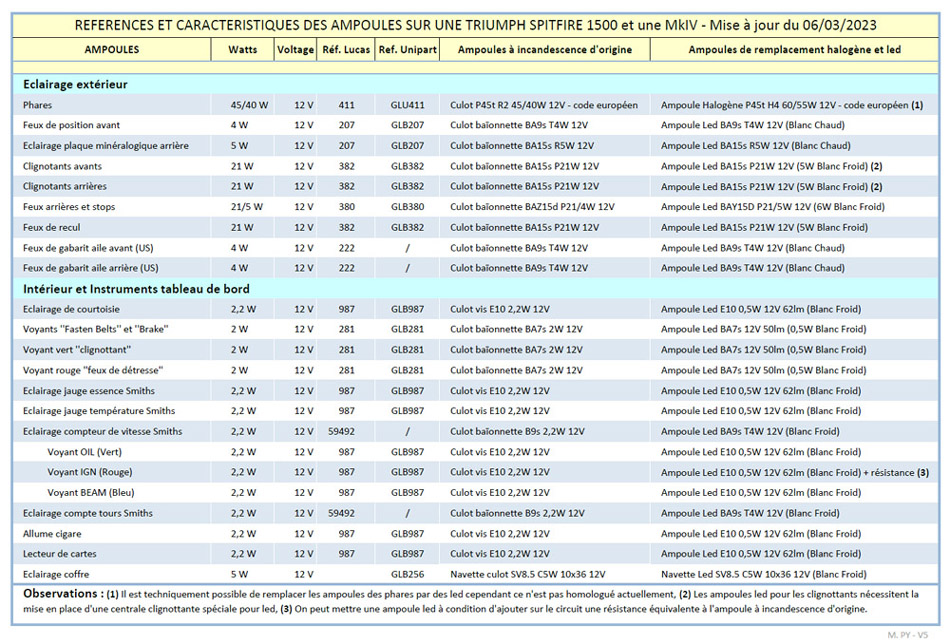
Task: Select the "GLU411" Unipart reference cell
Action: click(x=407, y=105)
